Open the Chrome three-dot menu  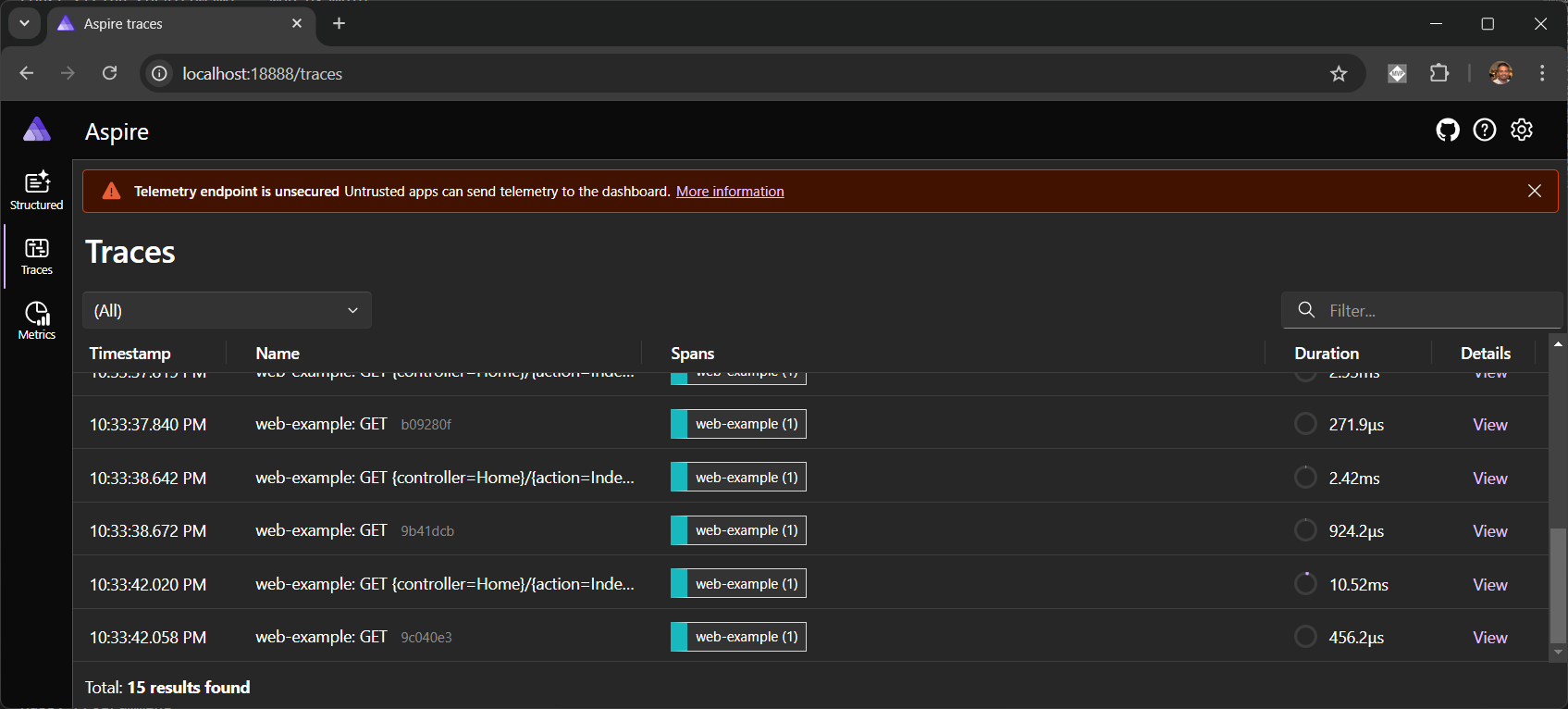(1542, 73)
